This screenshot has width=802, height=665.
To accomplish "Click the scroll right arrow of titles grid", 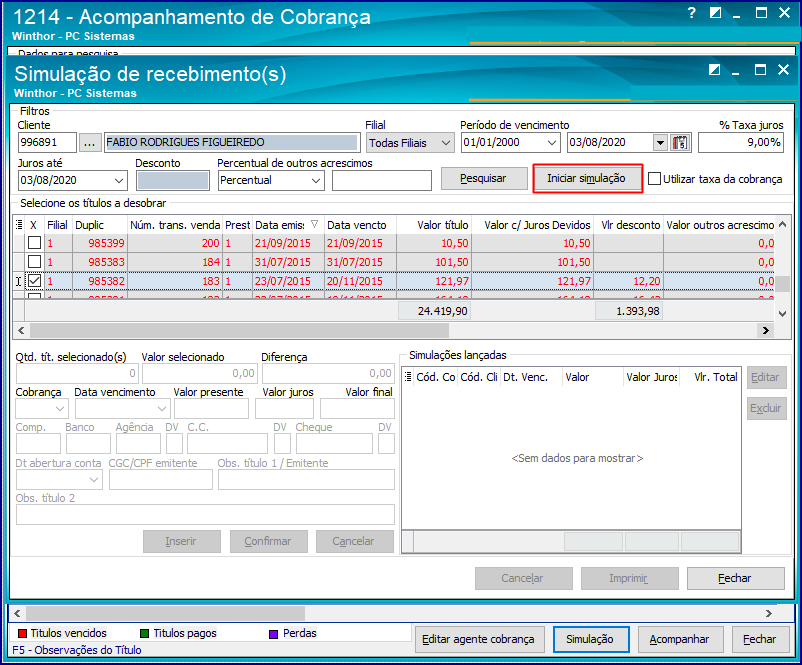I will [766, 331].
